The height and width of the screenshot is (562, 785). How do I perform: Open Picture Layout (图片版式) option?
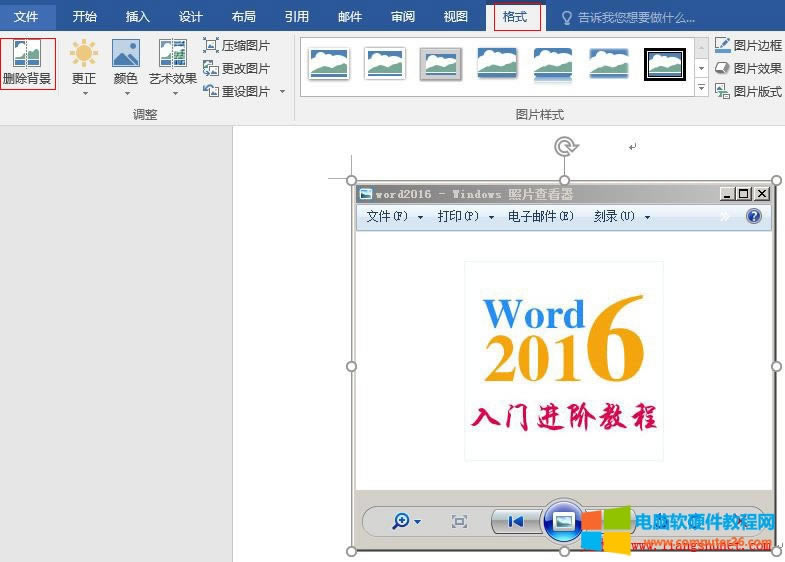point(748,91)
